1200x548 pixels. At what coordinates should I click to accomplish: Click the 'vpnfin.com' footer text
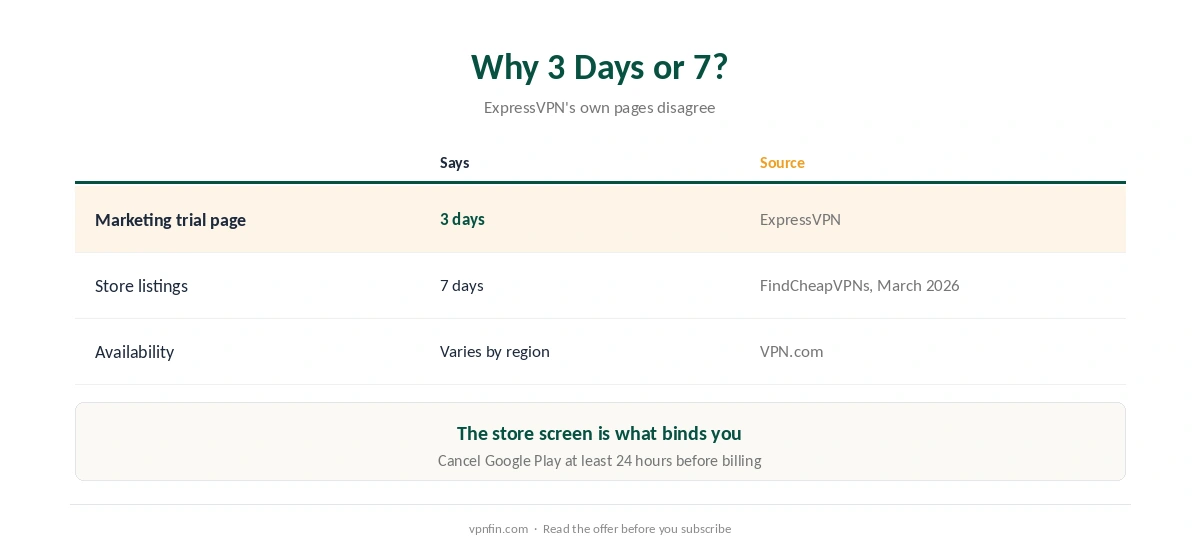(x=498, y=529)
